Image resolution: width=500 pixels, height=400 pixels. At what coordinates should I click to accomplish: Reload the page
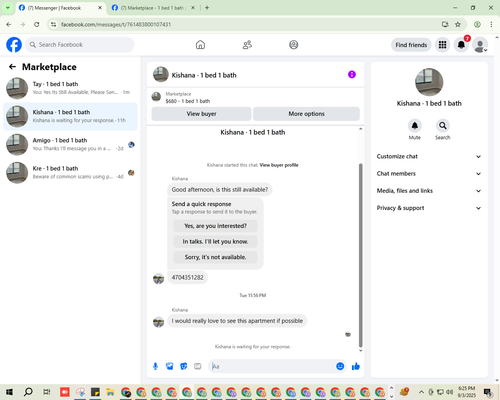click(x=37, y=24)
